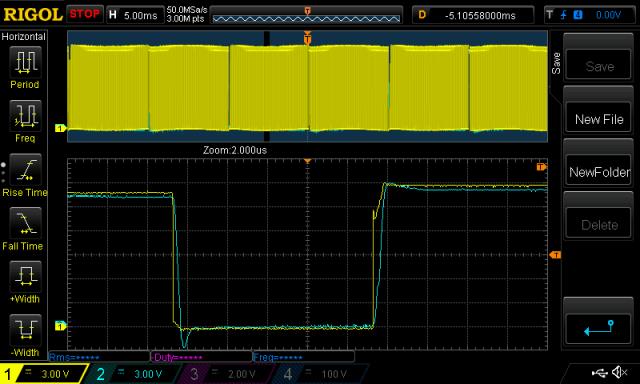
Task: Toggle the muted speaker sound icon
Action: pos(620,372)
